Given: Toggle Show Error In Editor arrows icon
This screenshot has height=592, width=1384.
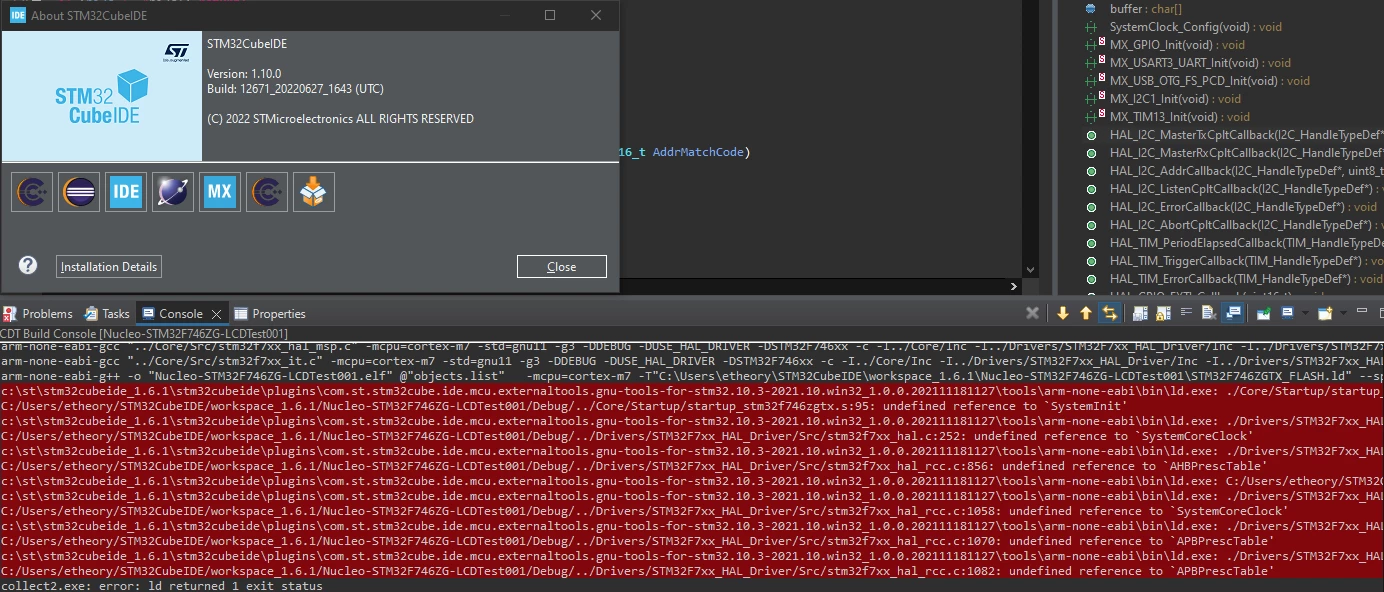Looking at the screenshot, I should [1109, 313].
